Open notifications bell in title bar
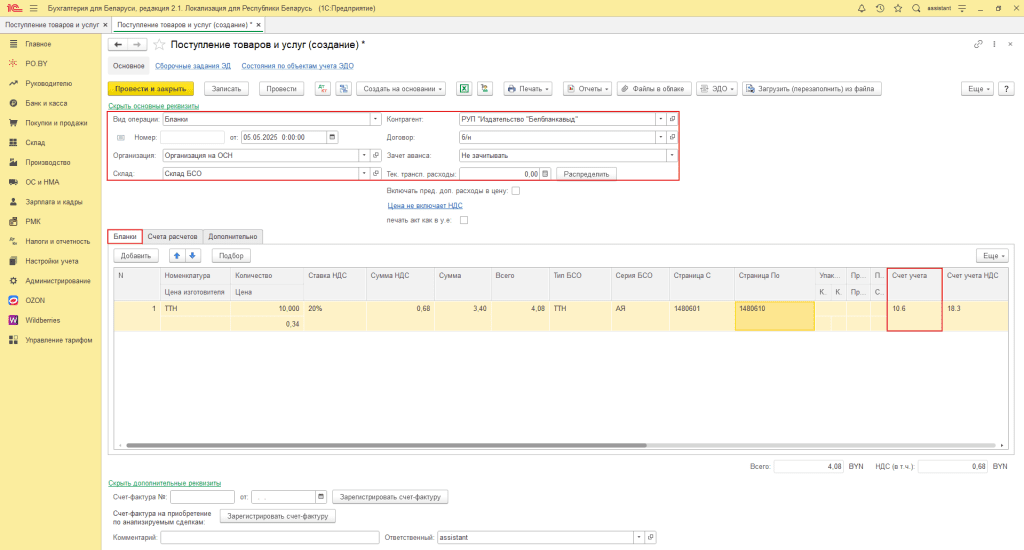The height and width of the screenshot is (550, 1024). pos(861,8)
